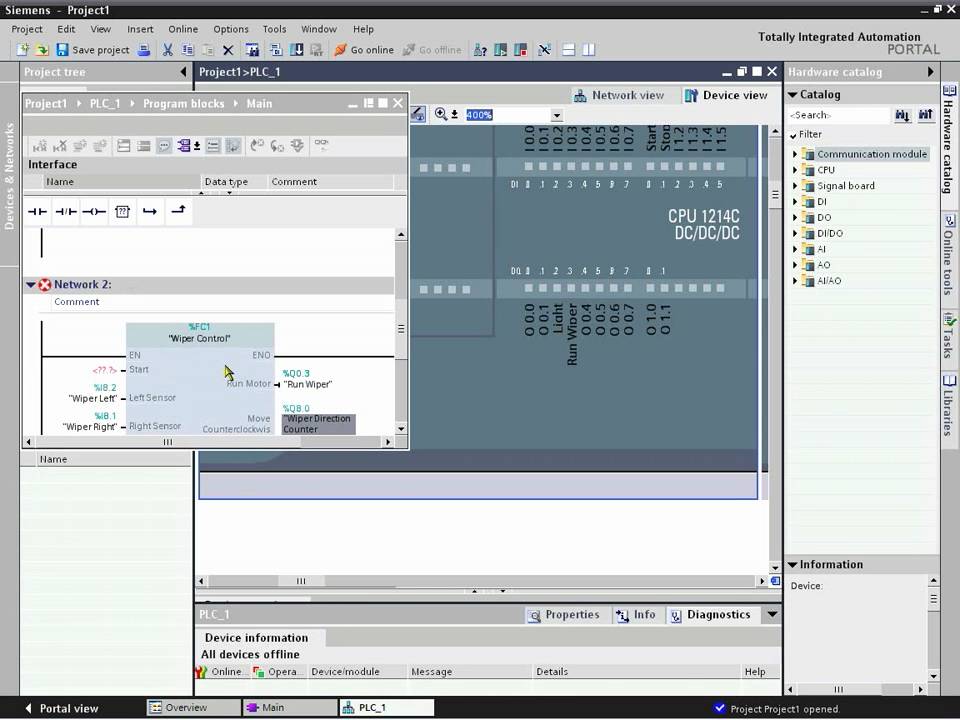Image resolution: width=960 pixels, height=720 pixels.
Task: Insert a normally closed contact
Action: (x=66, y=212)
